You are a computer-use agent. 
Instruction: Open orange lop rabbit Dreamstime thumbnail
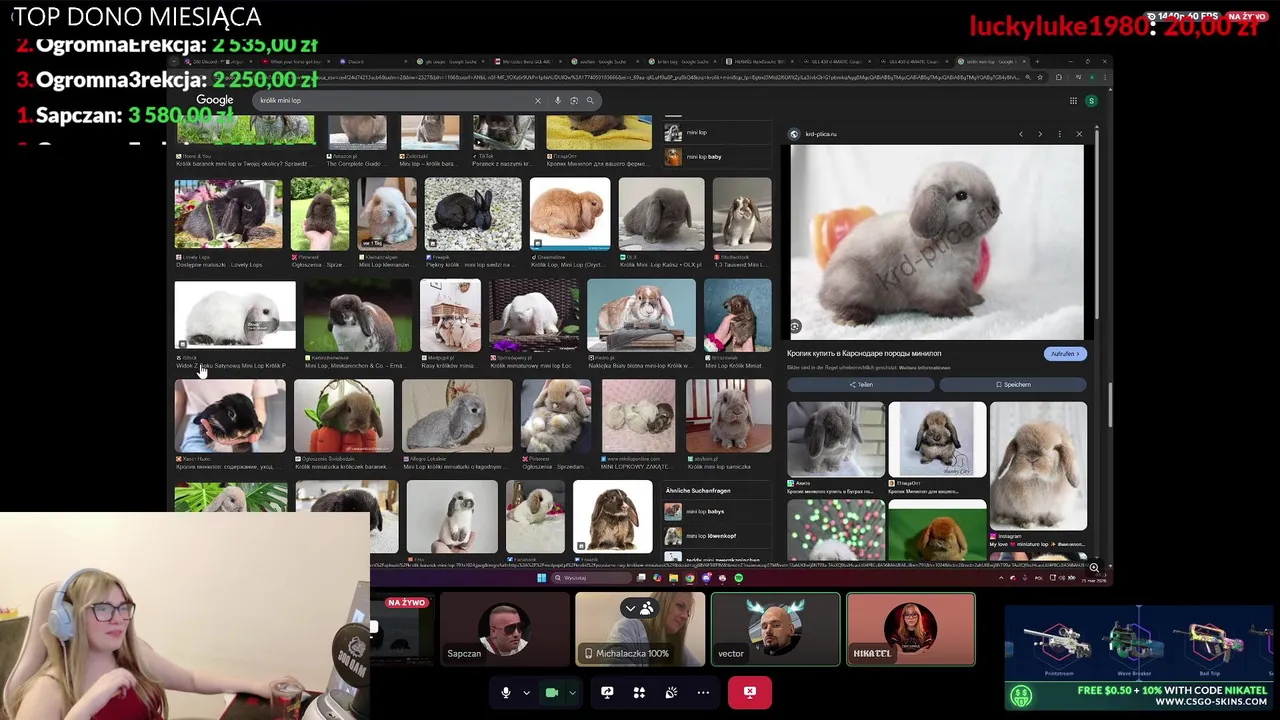click(x=570, y=214)
